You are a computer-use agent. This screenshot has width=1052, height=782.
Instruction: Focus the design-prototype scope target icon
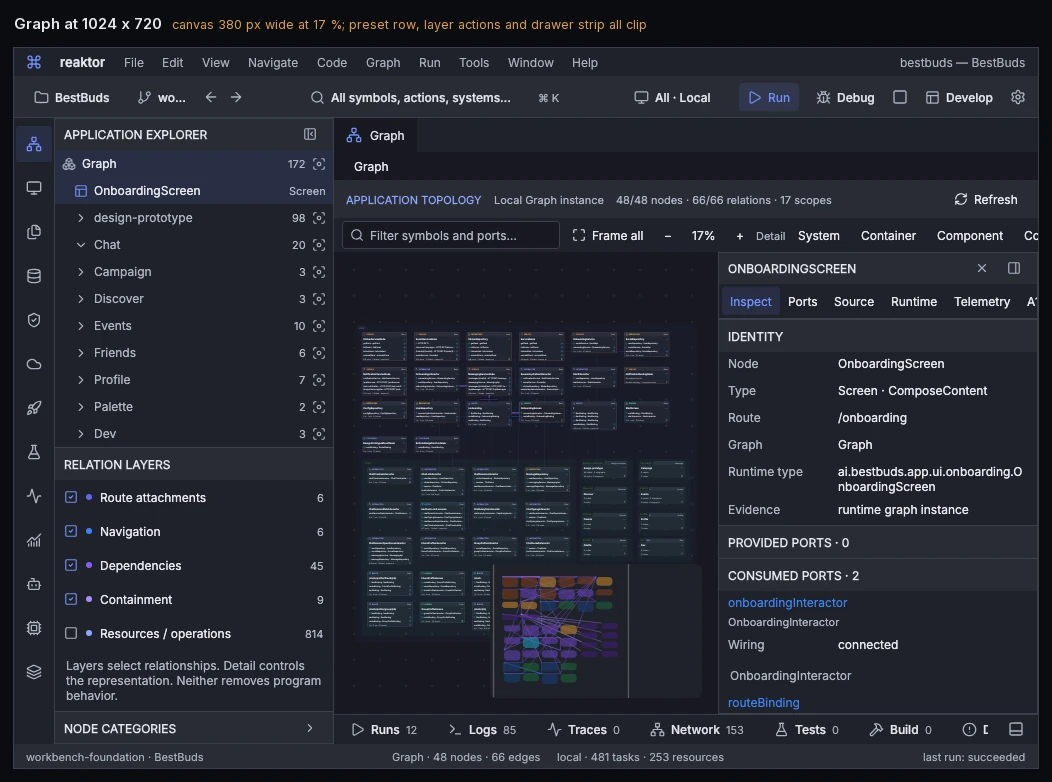[x=319, y=218]
